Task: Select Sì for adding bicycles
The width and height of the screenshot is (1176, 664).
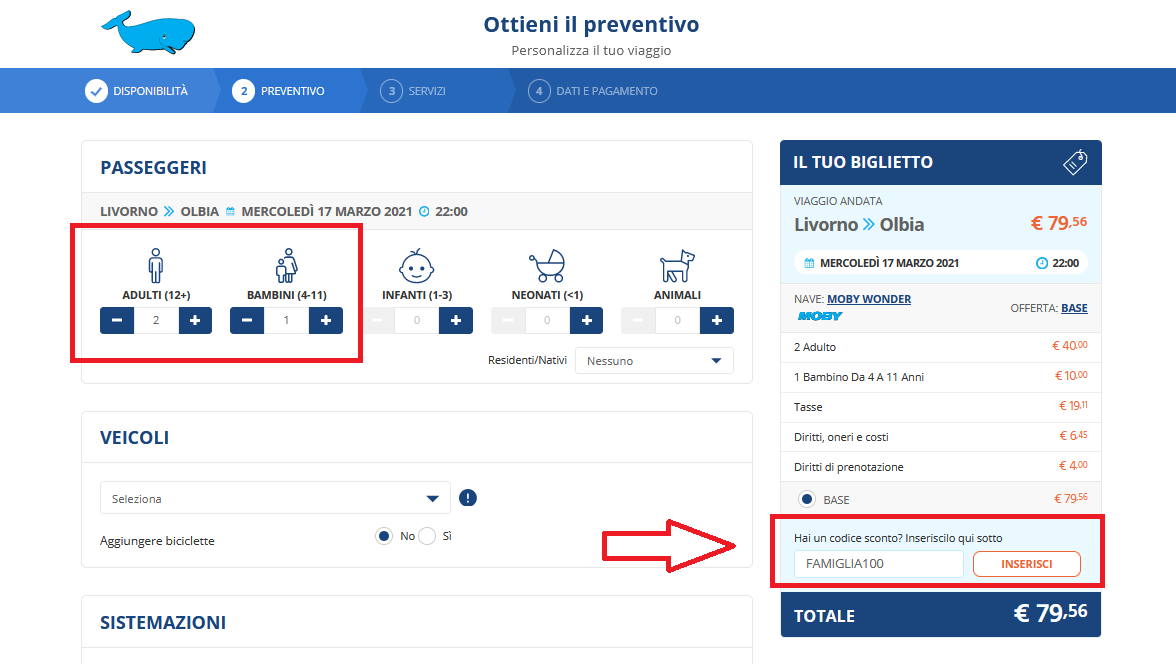Action: [427, 536]
